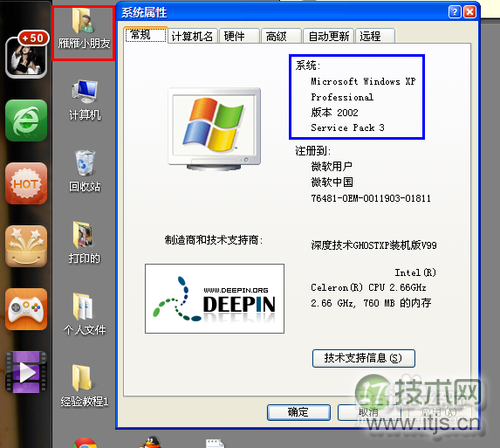Image resolution: width=500 pixels, height=448 pixels.
Task: Open the purple video player dock icon
Action: (26, 372)
